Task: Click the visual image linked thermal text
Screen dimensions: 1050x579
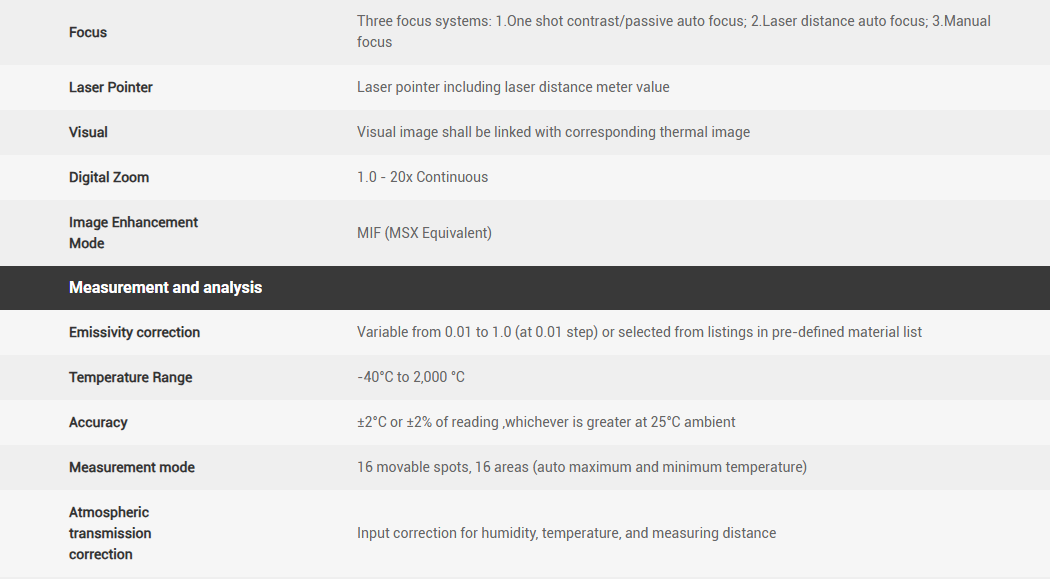Action: click(x=553, y=132)
